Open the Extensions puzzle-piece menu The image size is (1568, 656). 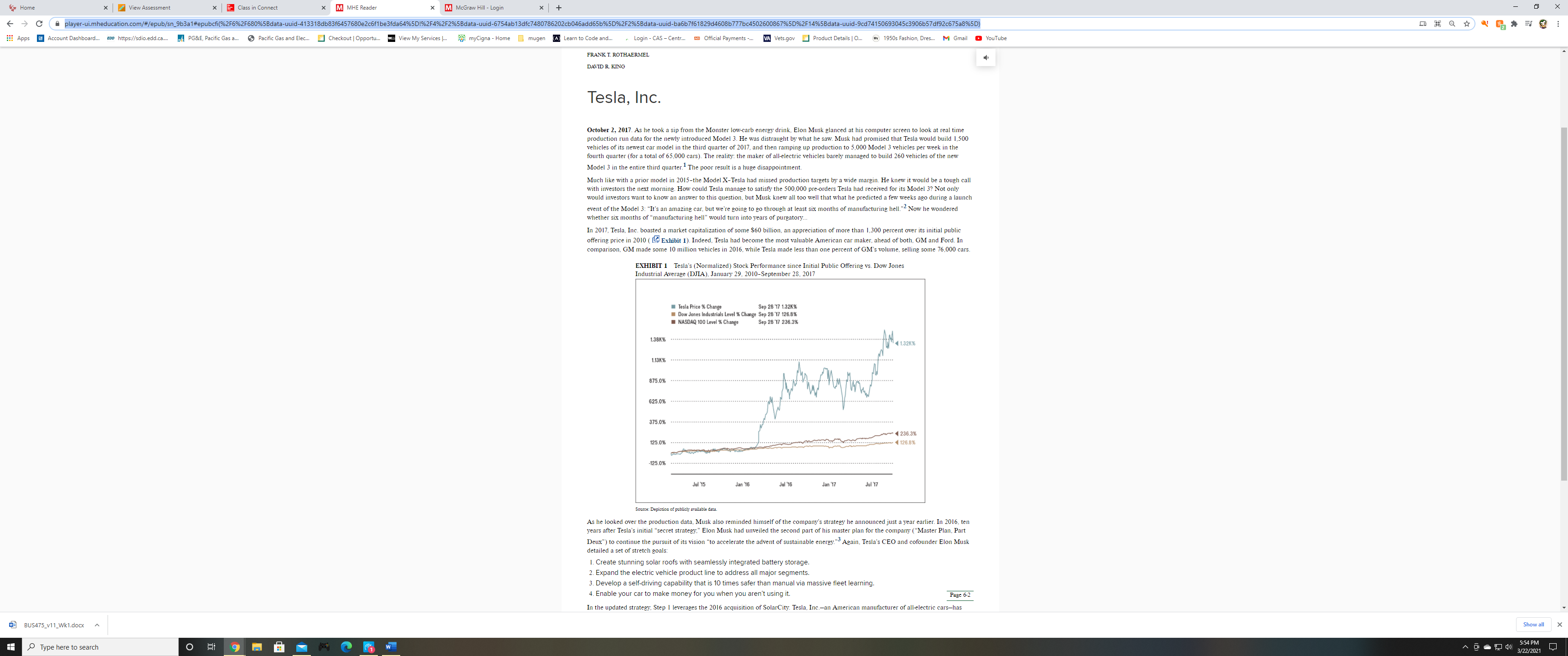pos(1514,24)
